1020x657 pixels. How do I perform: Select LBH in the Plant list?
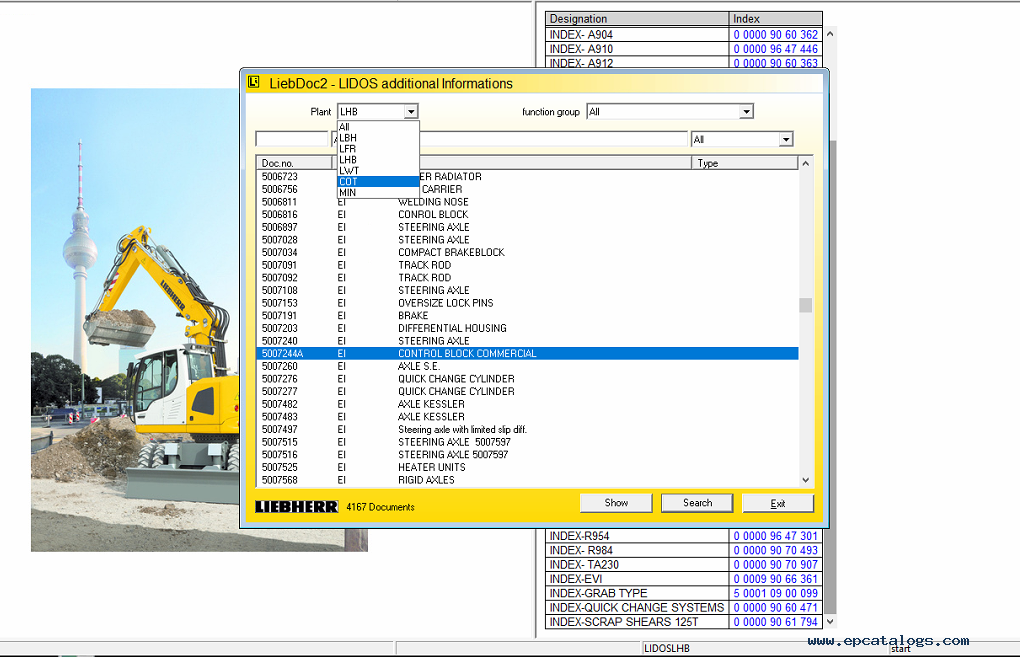click(377, 138)
